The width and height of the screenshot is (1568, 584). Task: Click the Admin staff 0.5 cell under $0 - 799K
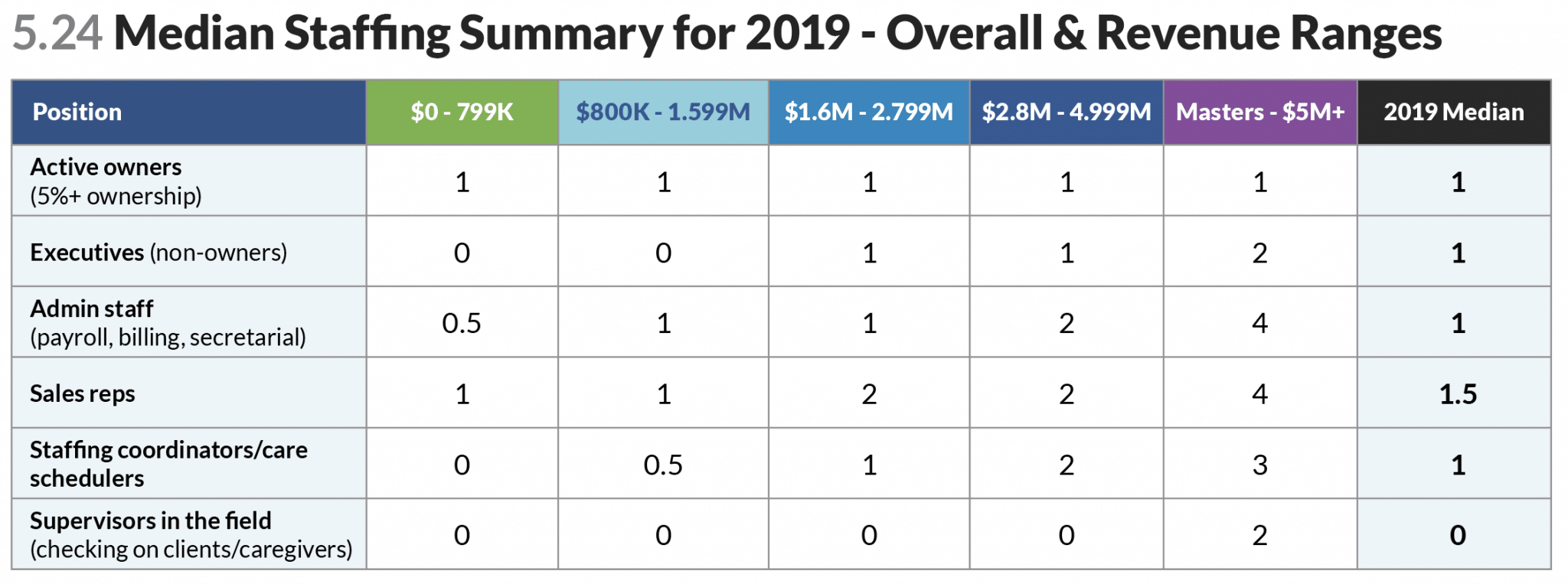pyautogui.click(x=462, y=324)
